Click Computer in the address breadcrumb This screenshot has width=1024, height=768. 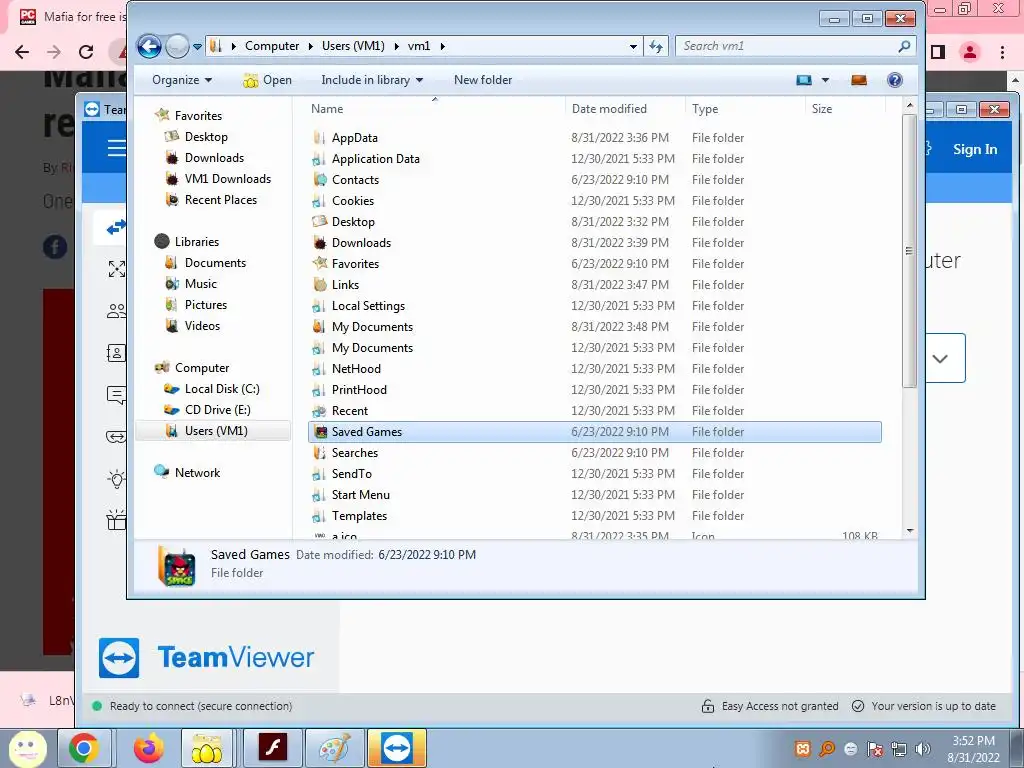point(272,46)
